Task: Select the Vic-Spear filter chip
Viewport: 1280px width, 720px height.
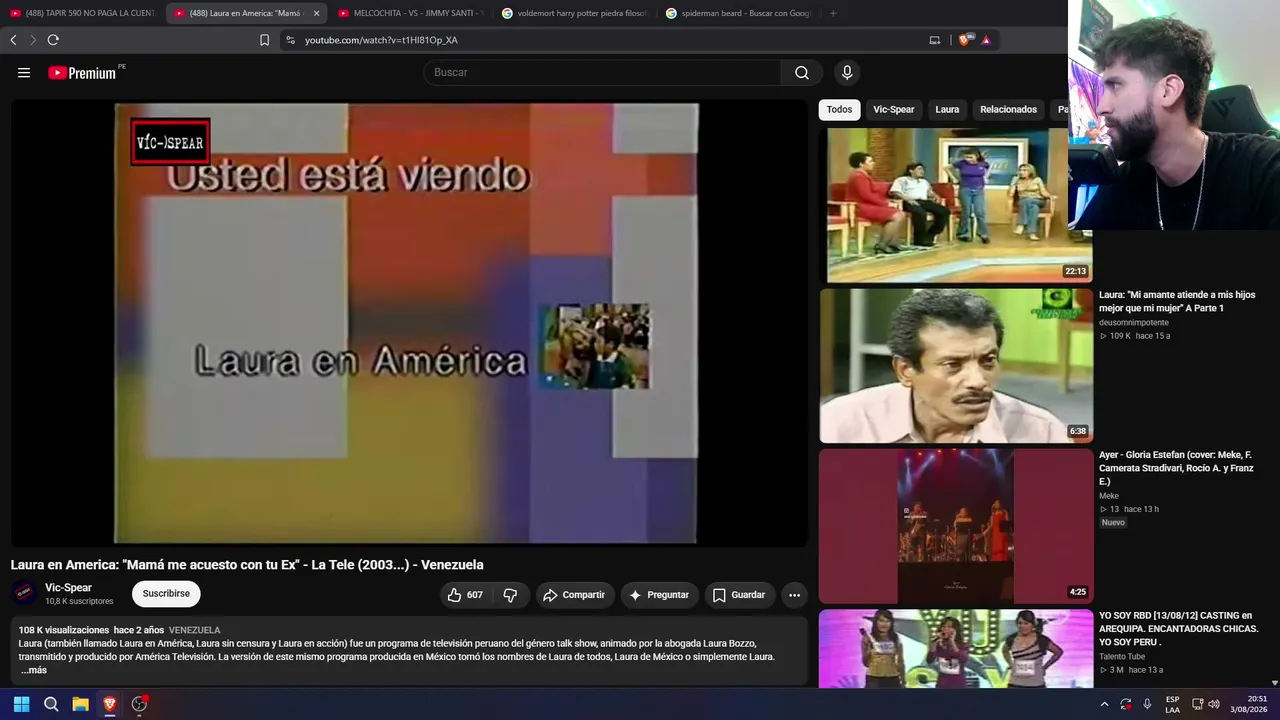Action: pyautogui.click(x=893, y=110)
